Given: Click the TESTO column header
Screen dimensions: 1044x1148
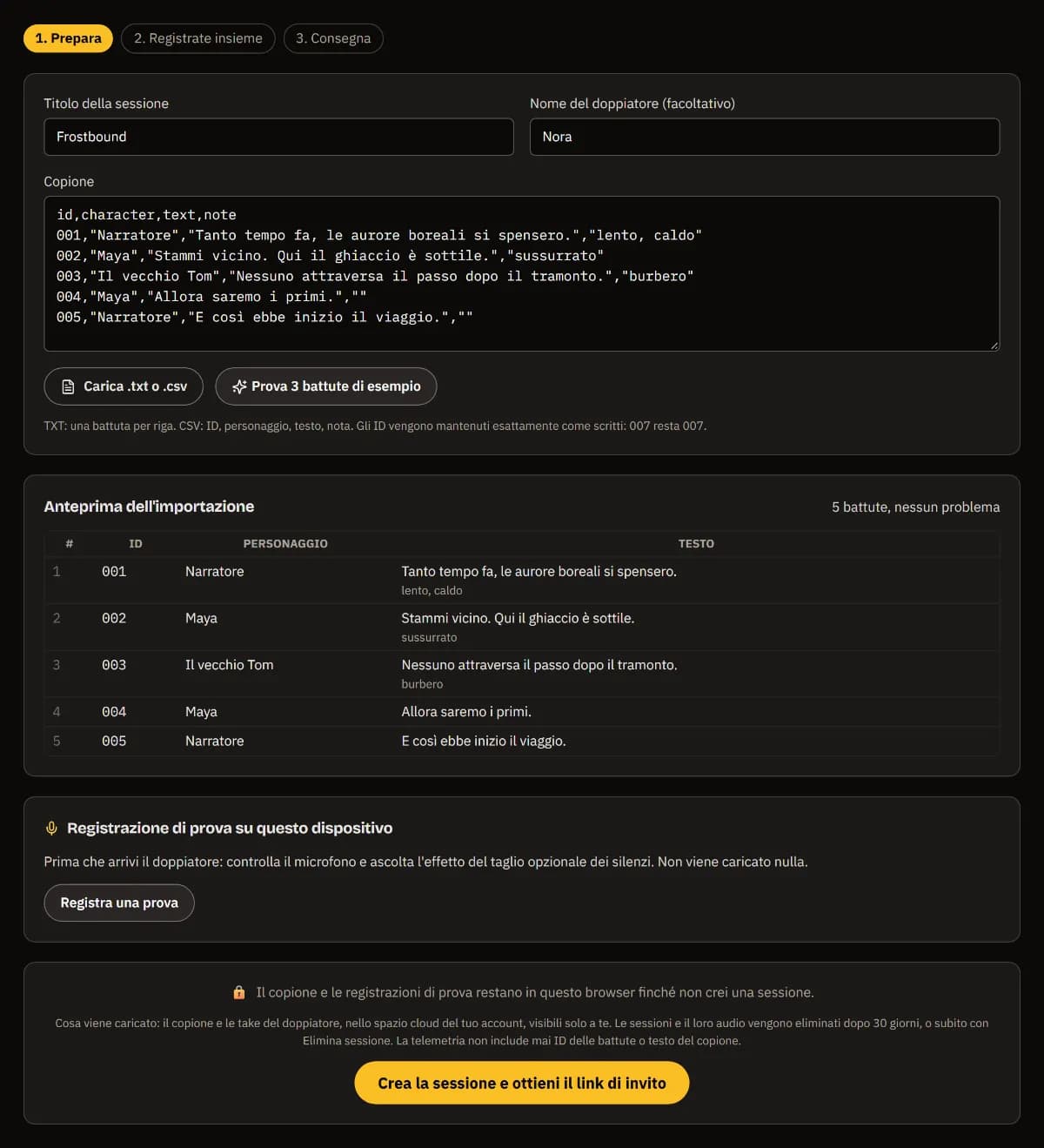Looking at the screenshot, I should (x=696, y=543).
